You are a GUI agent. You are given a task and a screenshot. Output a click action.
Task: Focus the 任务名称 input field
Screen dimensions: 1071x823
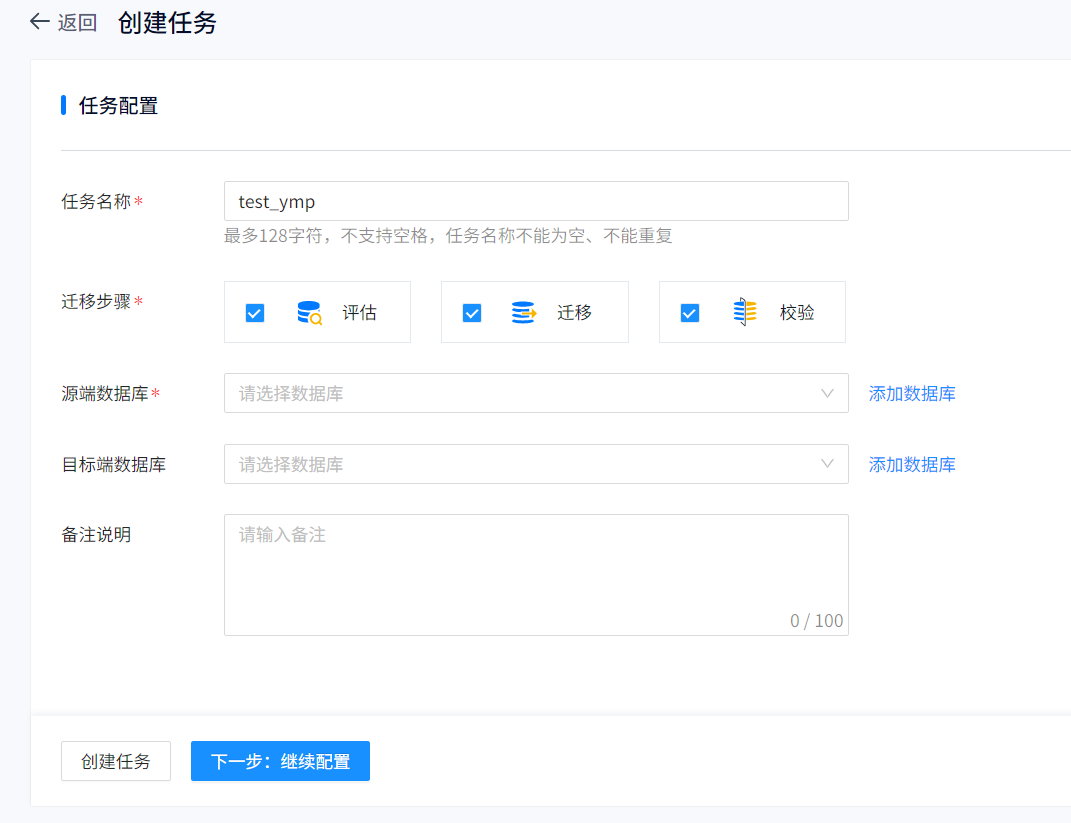pyautogui.click(x=536, y=201)
